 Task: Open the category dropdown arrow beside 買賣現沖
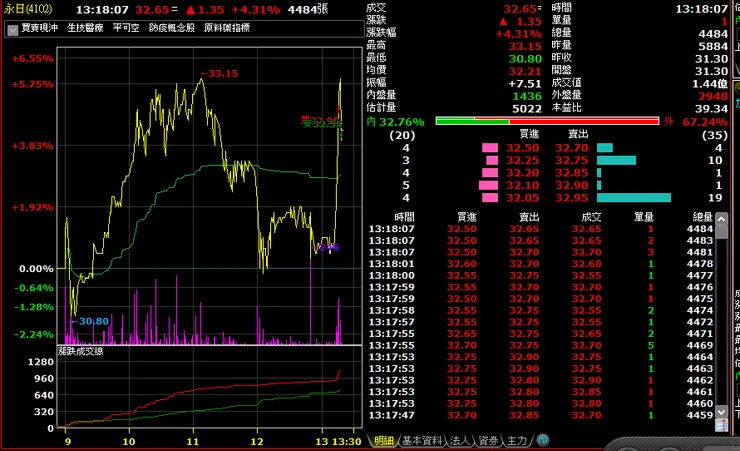13,30
